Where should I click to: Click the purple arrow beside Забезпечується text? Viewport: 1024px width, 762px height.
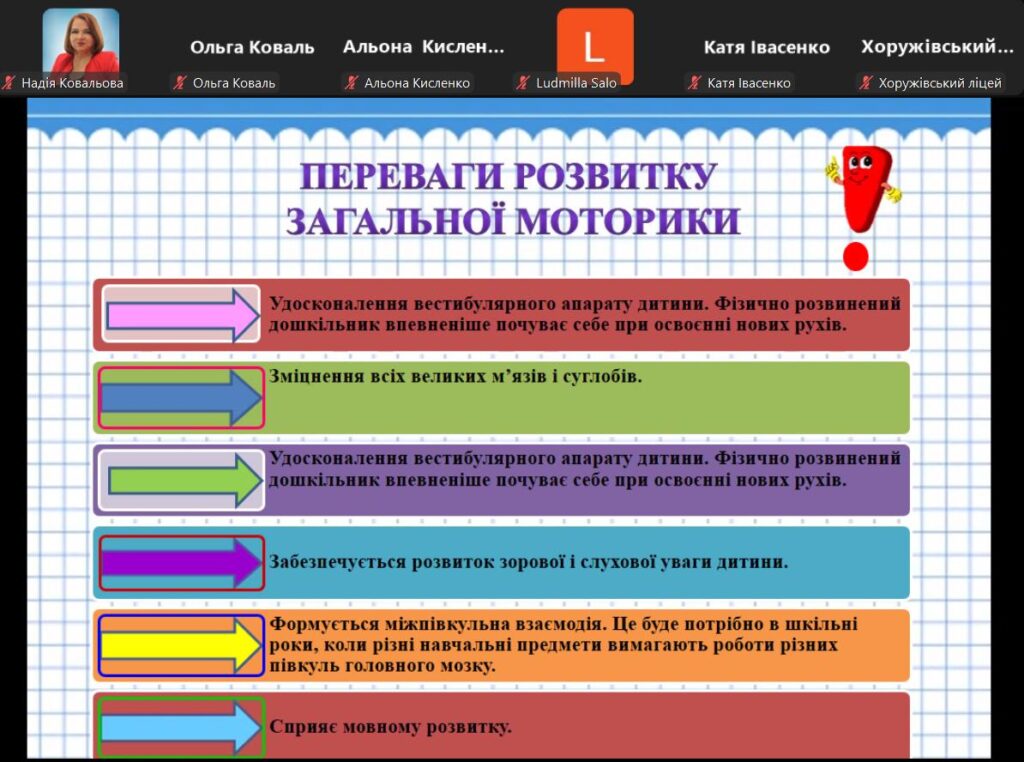point(181,563)
